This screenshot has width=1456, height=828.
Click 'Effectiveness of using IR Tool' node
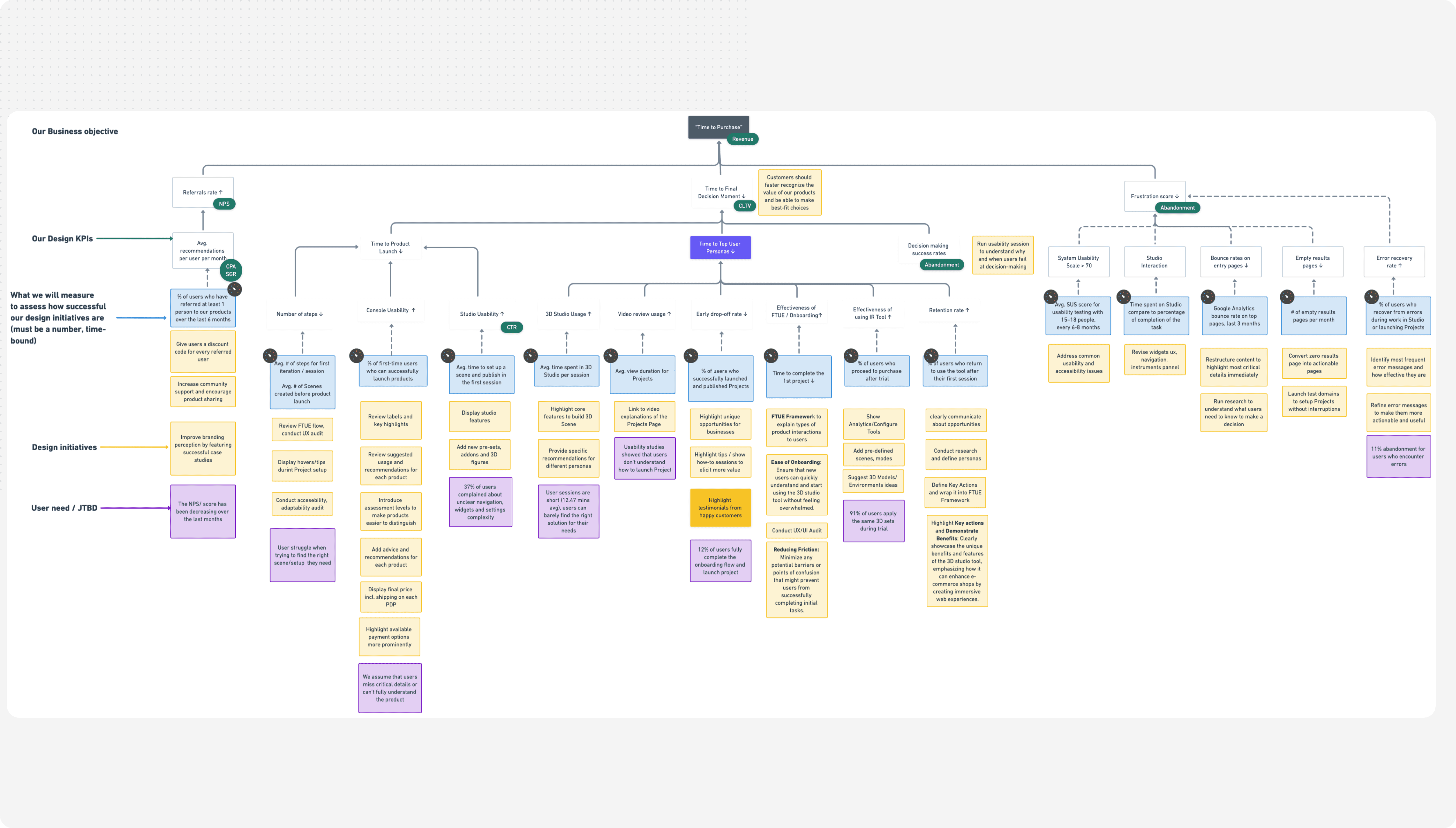pos(873,313)
